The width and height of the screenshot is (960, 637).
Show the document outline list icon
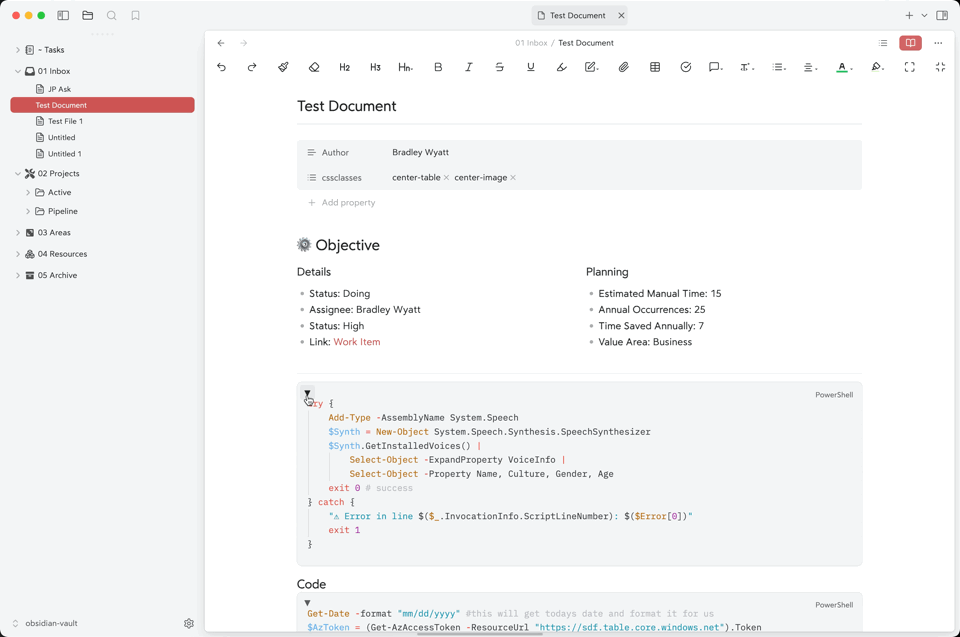pyautogui.click(x=883, y=43)
